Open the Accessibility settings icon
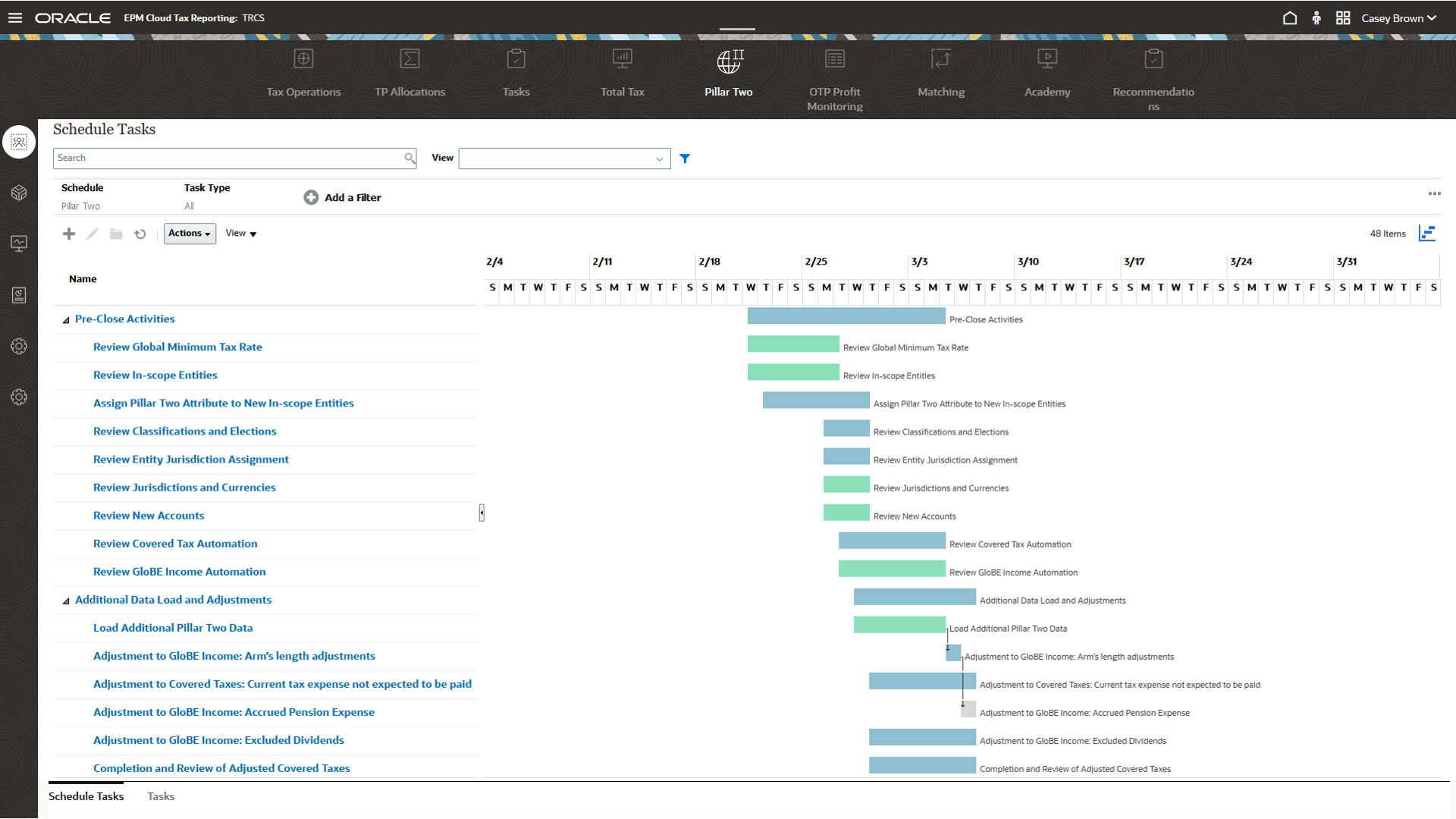 tap(1316, 17)
